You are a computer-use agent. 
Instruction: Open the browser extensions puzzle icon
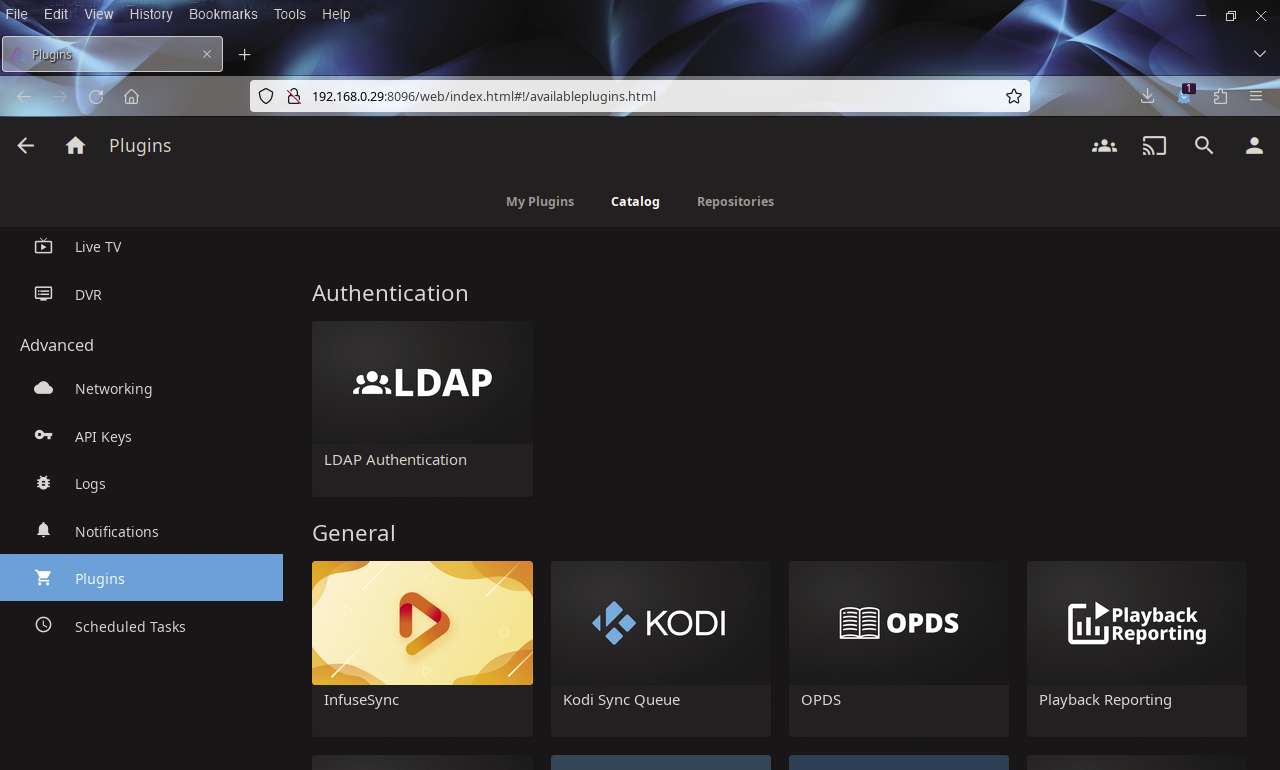click(1220, 96)
